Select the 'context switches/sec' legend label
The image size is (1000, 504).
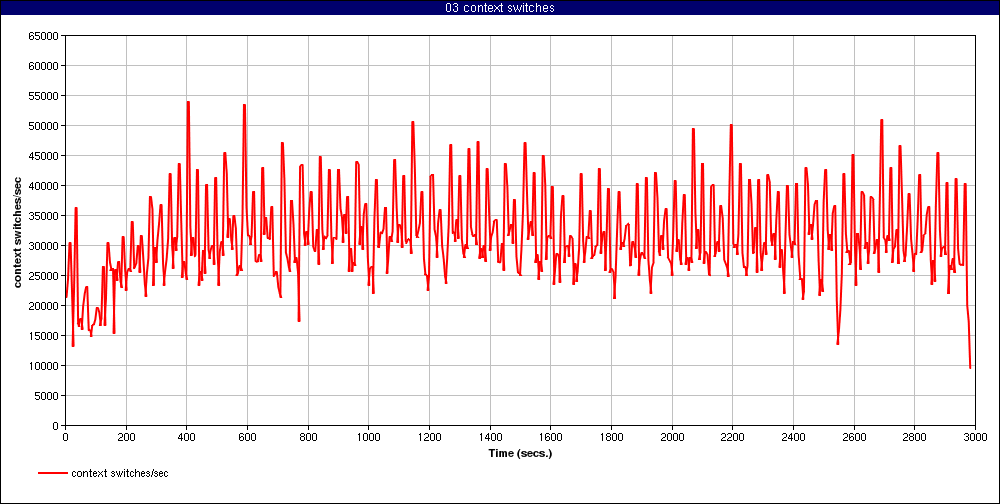point(120,473)
